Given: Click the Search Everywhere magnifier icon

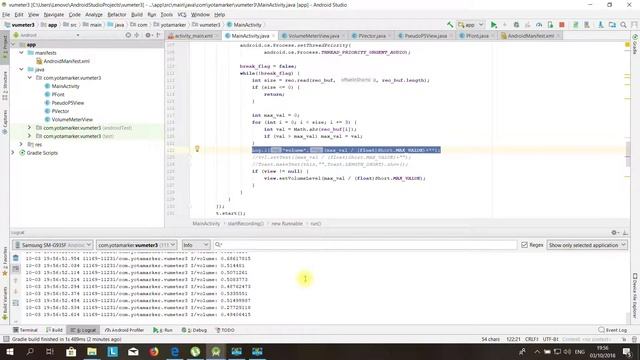Looking at the screenshot, I should 623,25.
